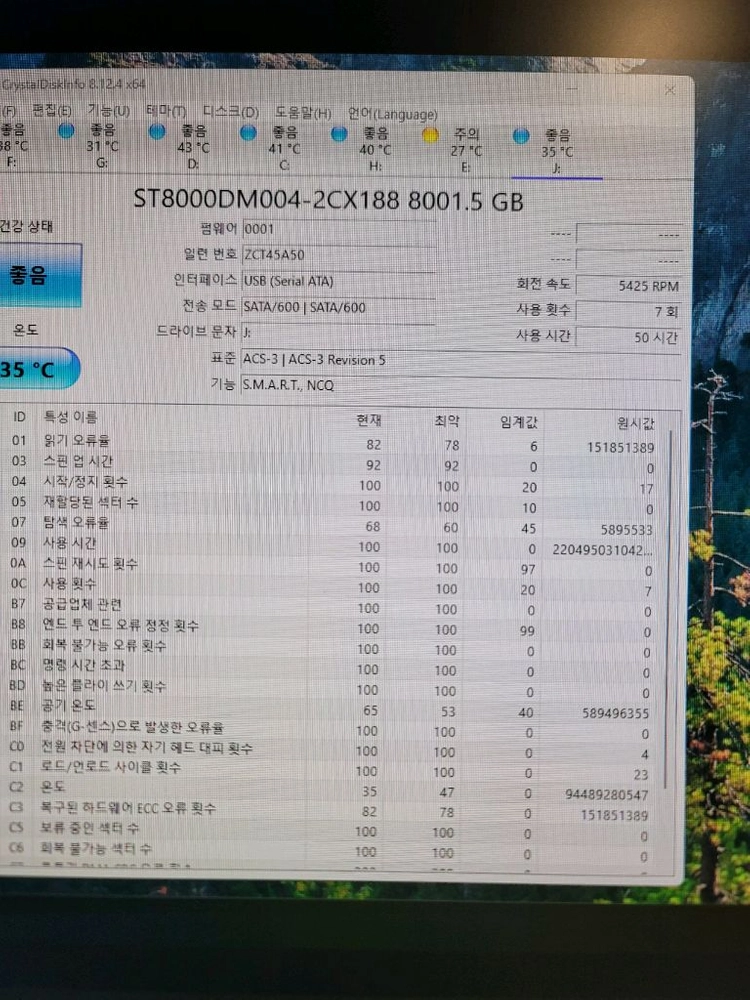Image resolution: width=750 pixels, height=1000 pixels.
Task: Click the 최악 column header
Action: point(446,421)
